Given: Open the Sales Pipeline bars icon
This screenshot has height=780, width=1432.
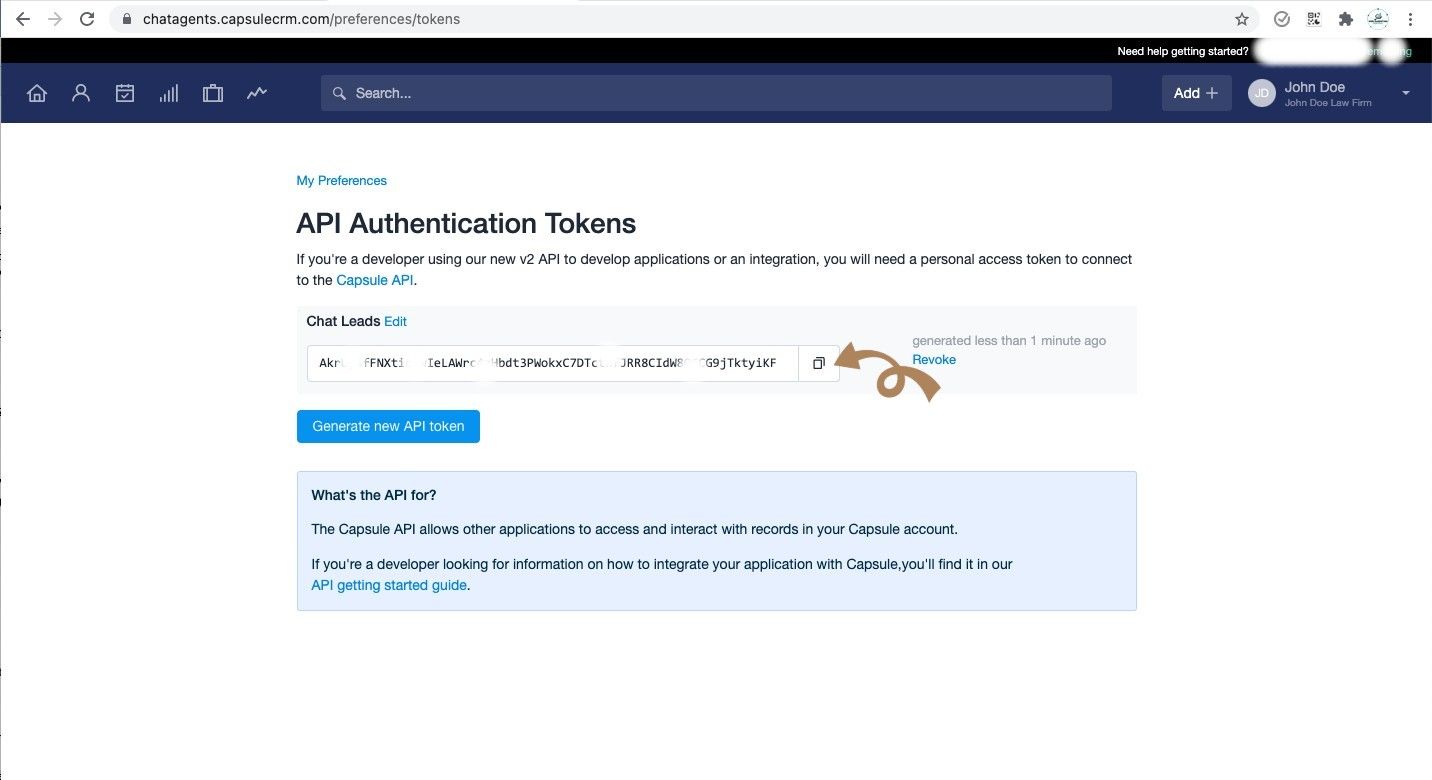Looking at the screenshot, I should [x=169, y=93].
